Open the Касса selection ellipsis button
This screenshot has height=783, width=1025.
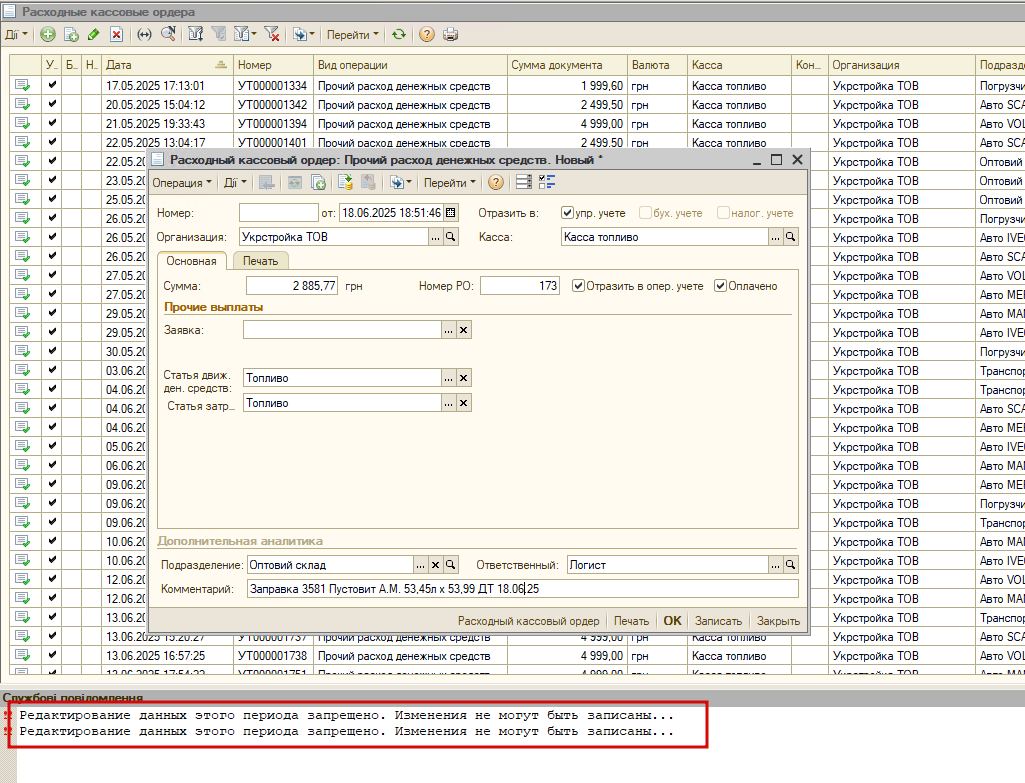tap(775, 237)
